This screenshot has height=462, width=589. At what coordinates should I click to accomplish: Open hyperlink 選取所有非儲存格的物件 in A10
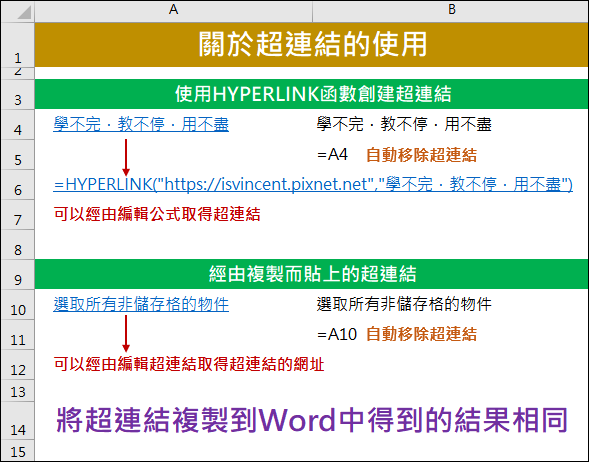(141, 304)
